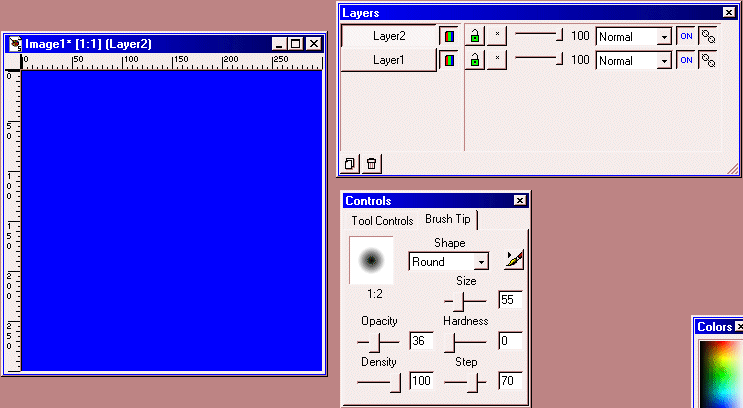Click the Image1 window application icon

[16, 44]
